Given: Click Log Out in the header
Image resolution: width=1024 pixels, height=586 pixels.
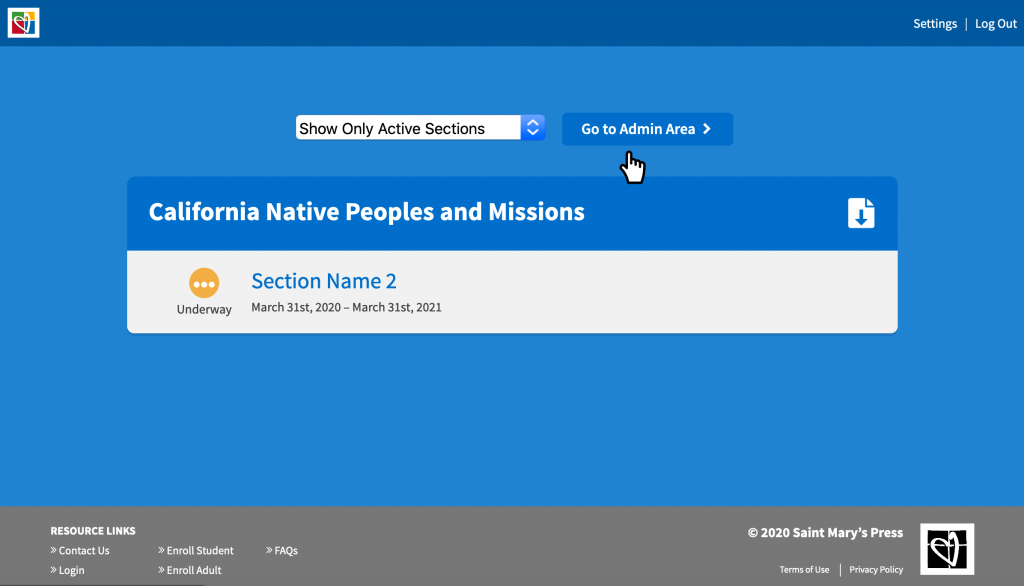Looking at the screenshot, I should [995, 24].
